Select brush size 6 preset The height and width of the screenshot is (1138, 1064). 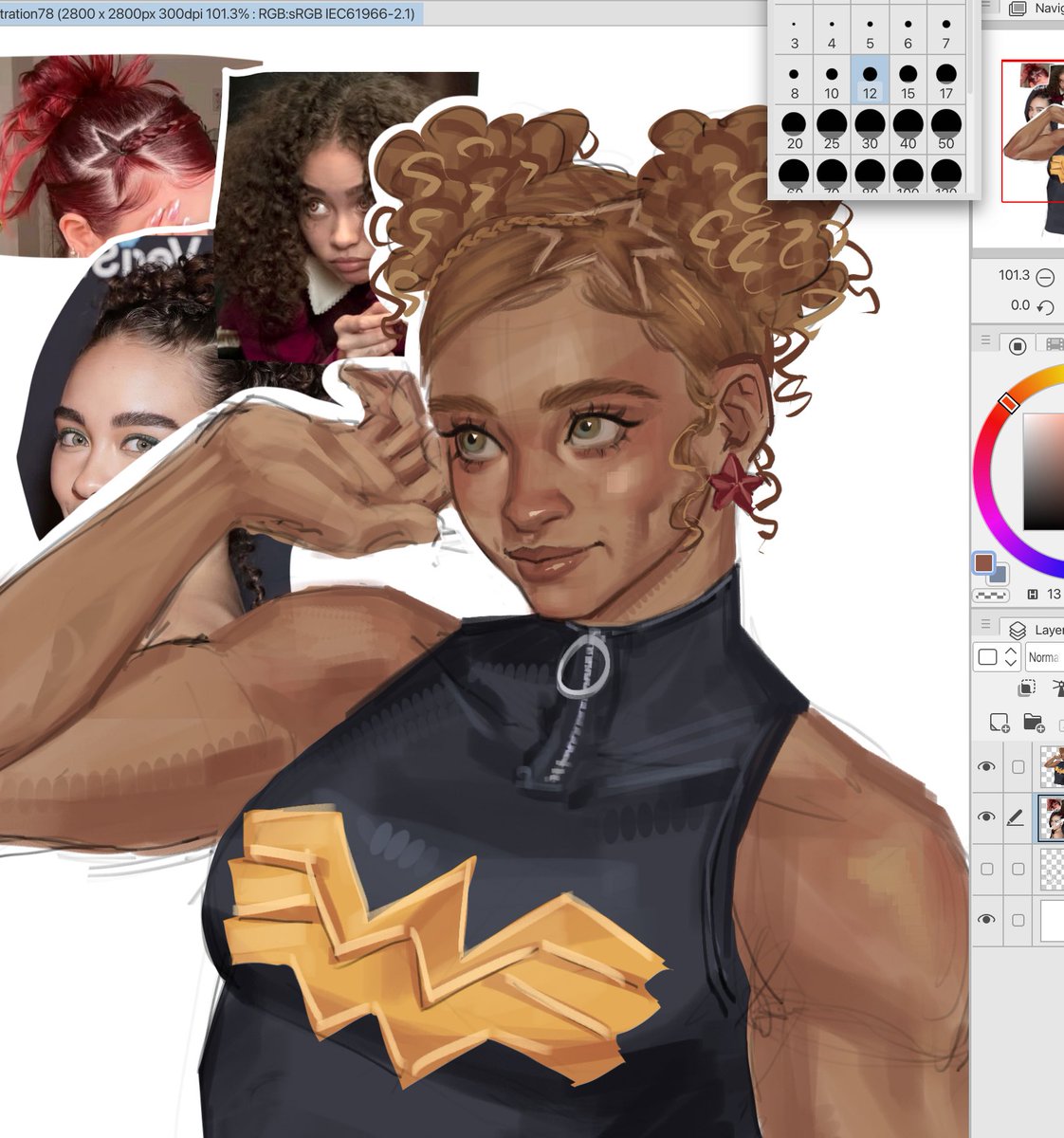[908, 31]
